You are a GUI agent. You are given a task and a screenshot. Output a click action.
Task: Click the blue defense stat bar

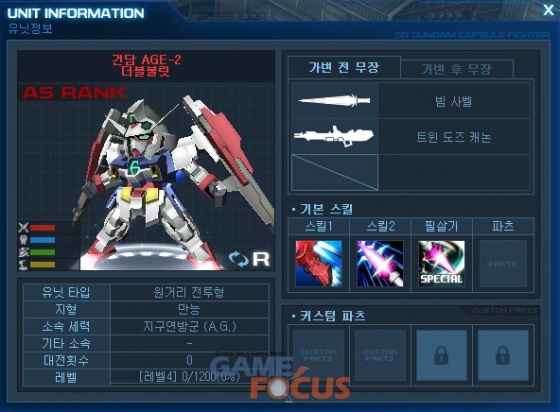42,240
